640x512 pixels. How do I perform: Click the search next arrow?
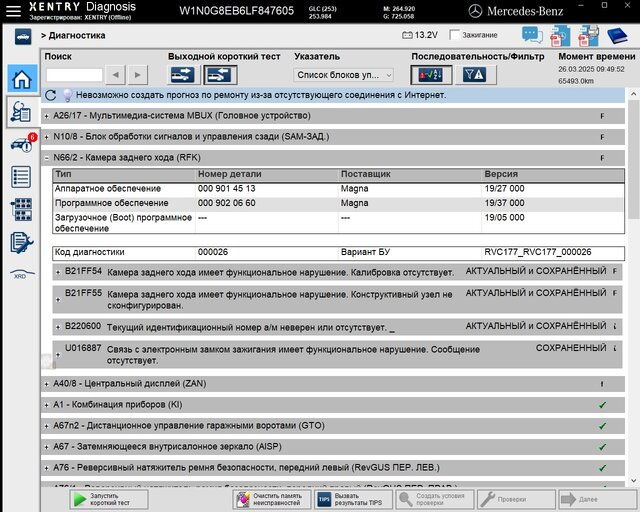click(138, 75)
